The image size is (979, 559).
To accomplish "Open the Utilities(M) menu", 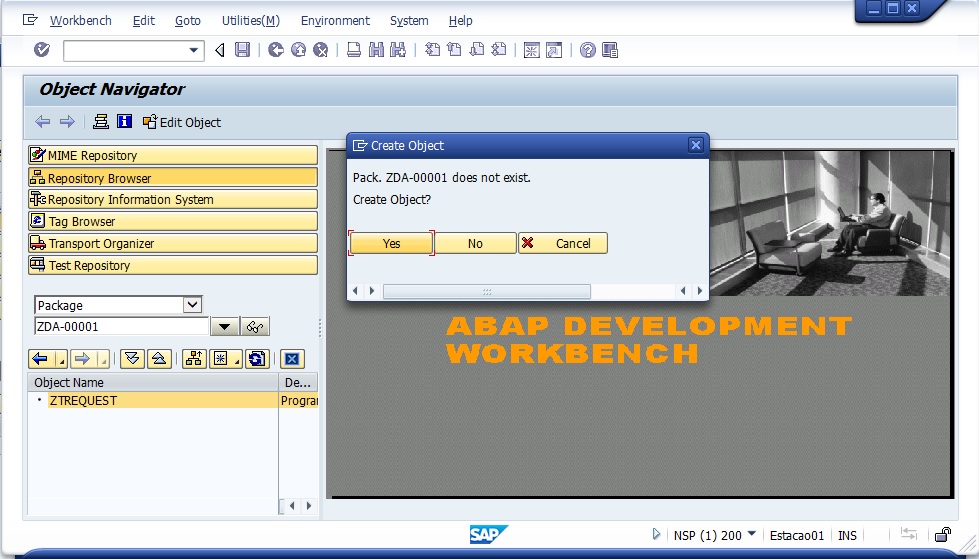I will point(250,20).
